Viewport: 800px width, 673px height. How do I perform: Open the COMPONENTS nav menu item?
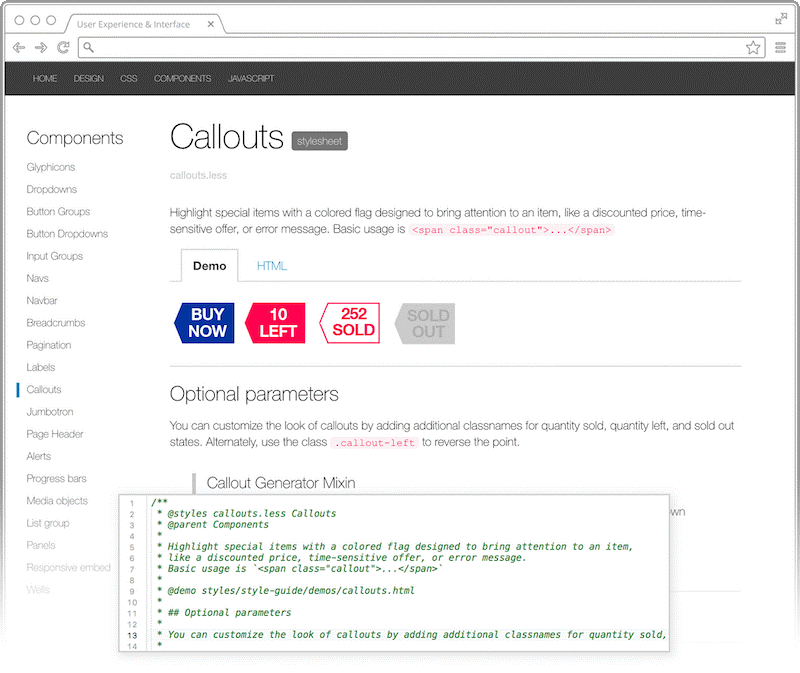(182, 78)
